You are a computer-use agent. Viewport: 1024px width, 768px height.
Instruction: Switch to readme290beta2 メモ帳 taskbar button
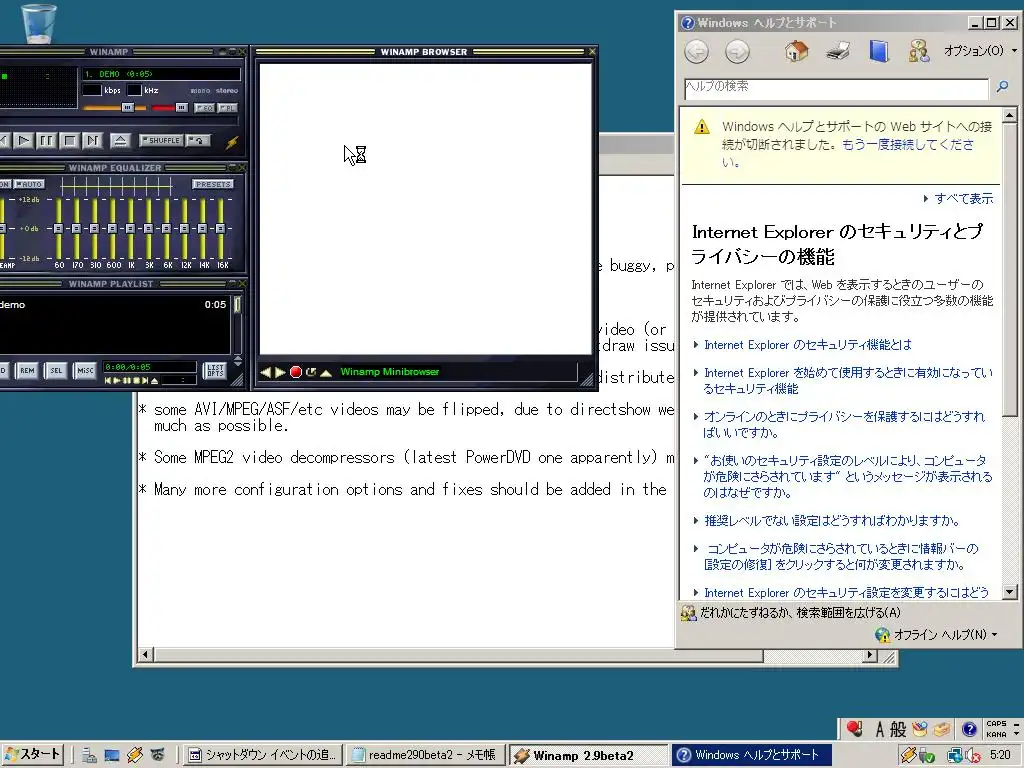tap(425, 756)
